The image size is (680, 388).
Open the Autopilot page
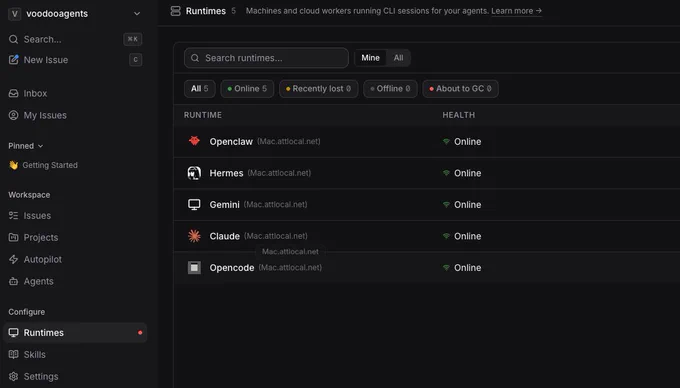[x=75, y=259]
